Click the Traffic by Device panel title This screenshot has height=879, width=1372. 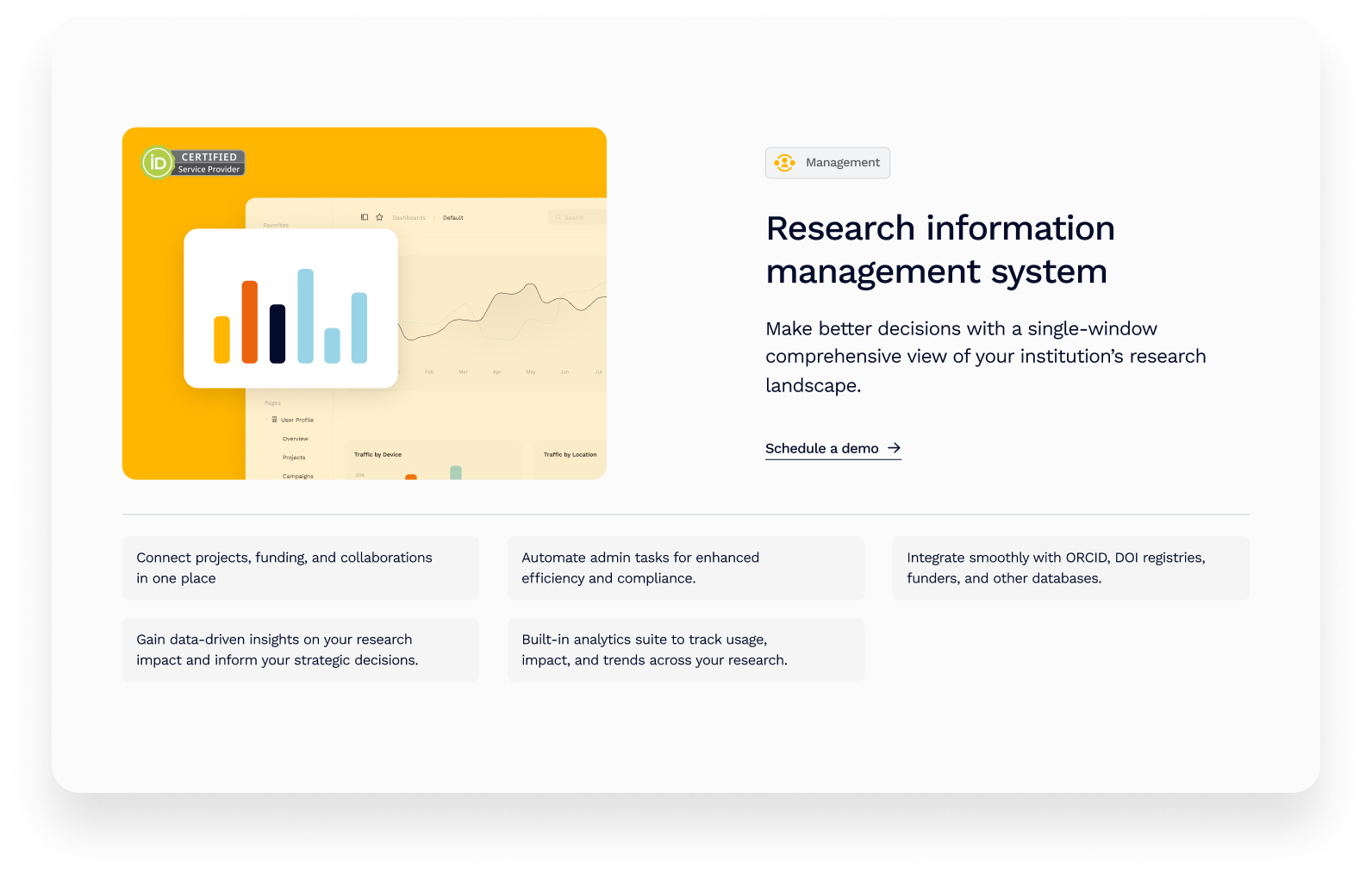[377, 454]
